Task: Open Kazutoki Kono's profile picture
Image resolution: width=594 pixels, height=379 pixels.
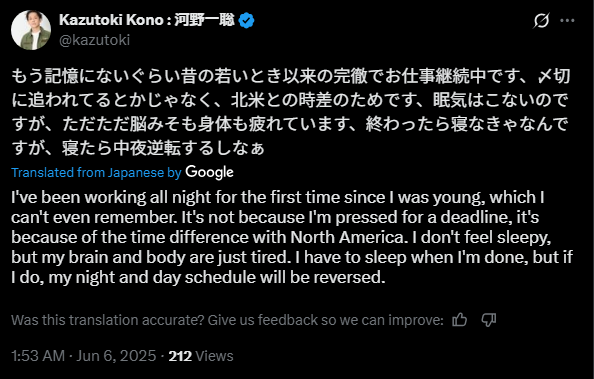Action: pos(31,30)
